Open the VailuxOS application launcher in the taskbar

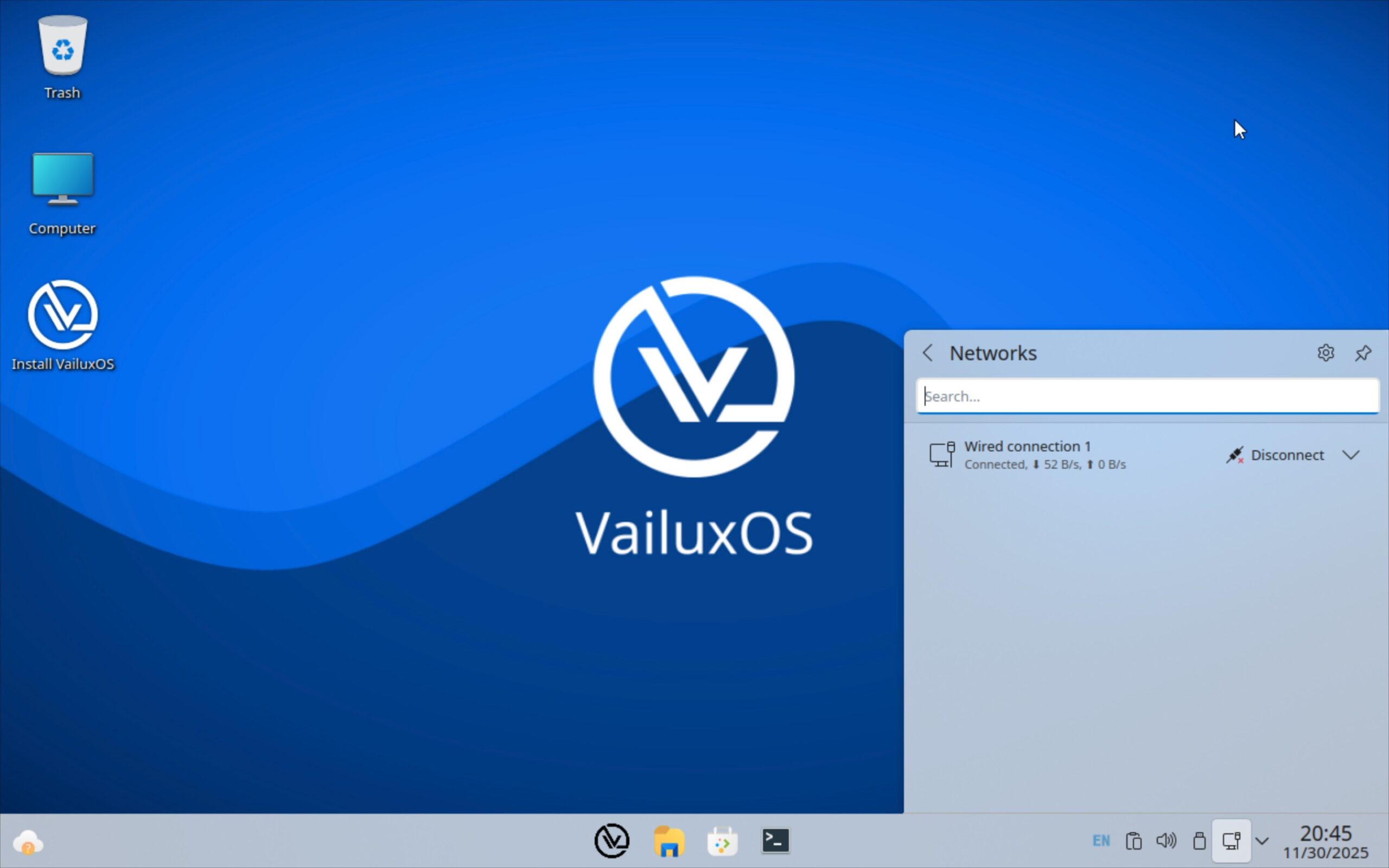click(612, 841)
